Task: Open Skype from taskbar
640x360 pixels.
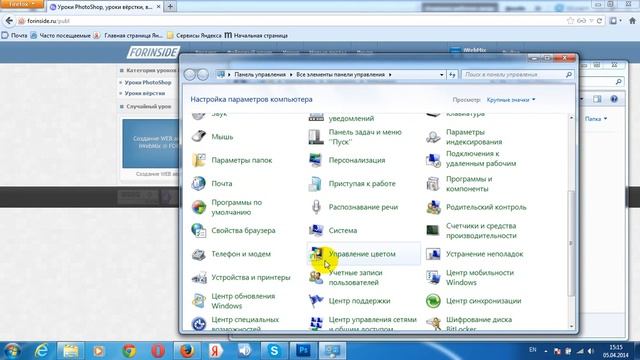Action: pos(274,351)
